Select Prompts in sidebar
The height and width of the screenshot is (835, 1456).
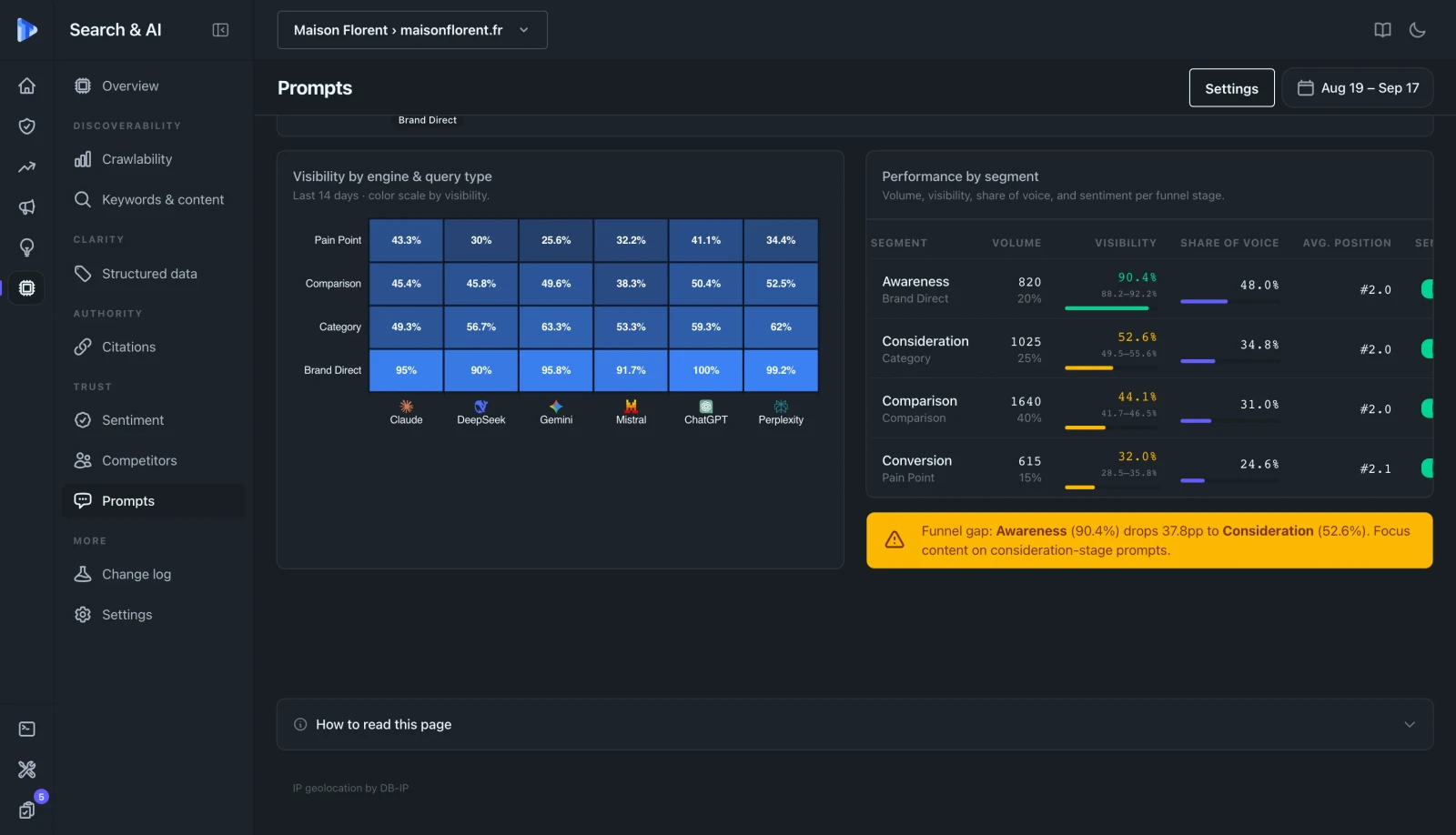point(153,501)
